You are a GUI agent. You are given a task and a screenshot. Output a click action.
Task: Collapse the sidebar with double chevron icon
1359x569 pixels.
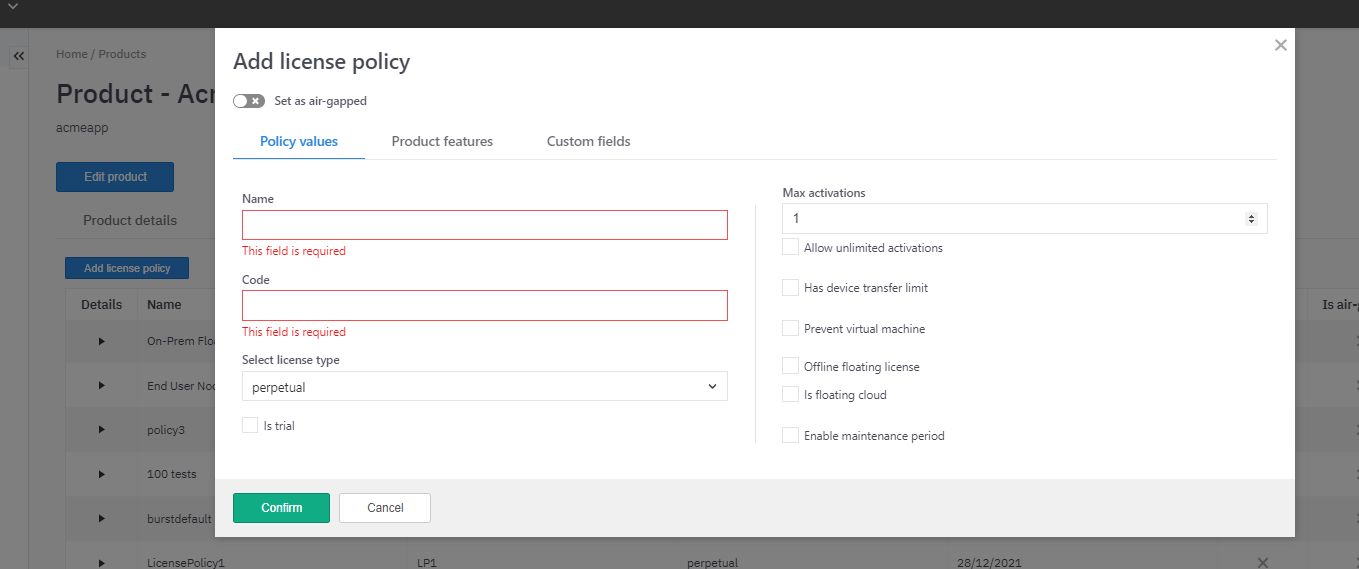click(x=18, y=56)
